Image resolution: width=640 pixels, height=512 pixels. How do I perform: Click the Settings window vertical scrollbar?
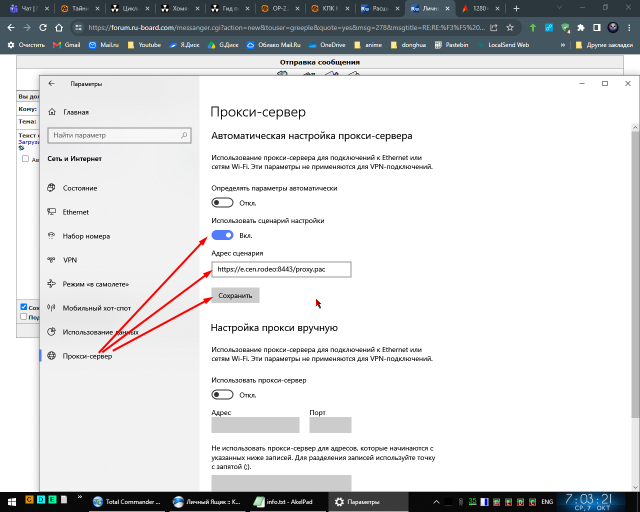pos(635,274)
